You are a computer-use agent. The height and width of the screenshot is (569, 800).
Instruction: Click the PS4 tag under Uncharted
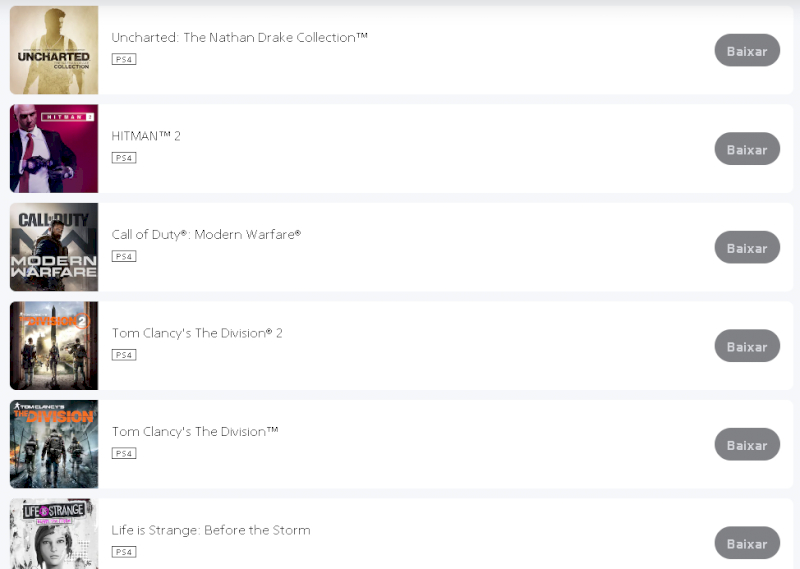[124, 59]
